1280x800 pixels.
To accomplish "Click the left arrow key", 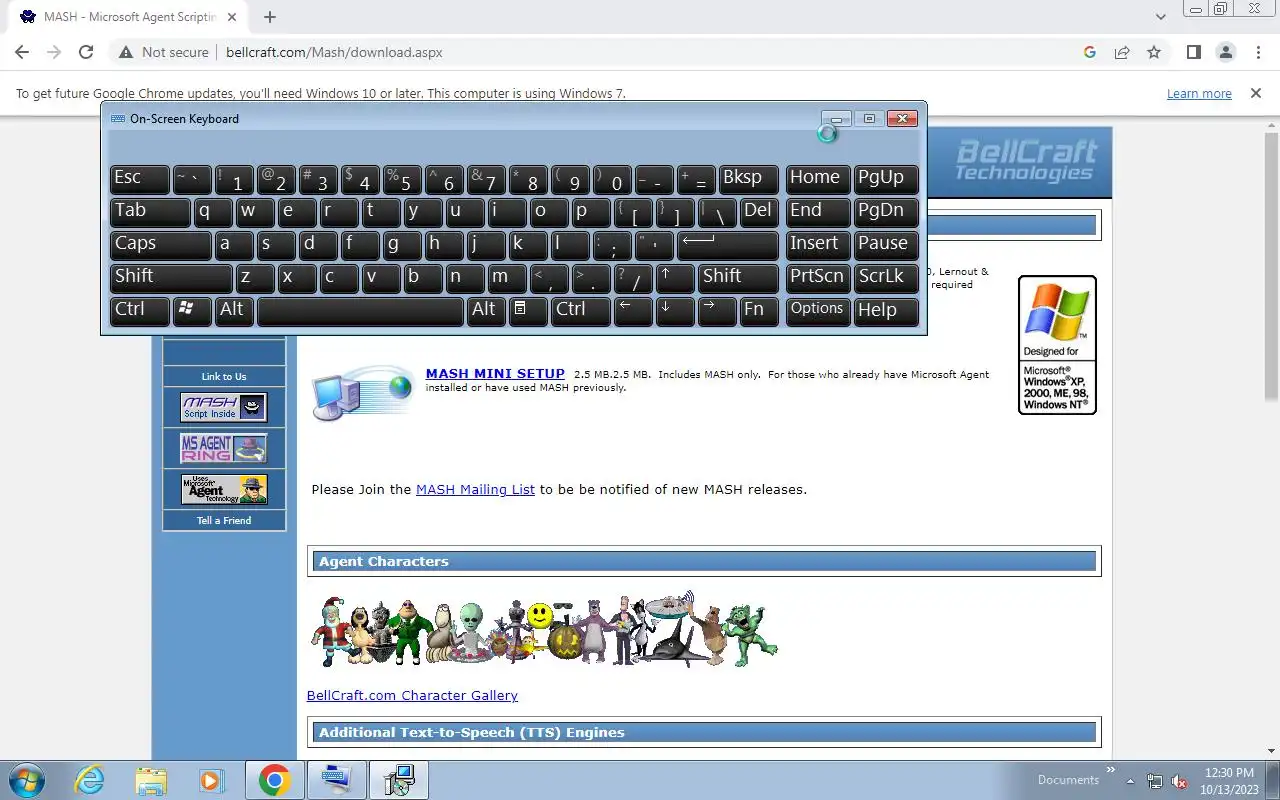I will pyautogui.click(x=633, y=311).
